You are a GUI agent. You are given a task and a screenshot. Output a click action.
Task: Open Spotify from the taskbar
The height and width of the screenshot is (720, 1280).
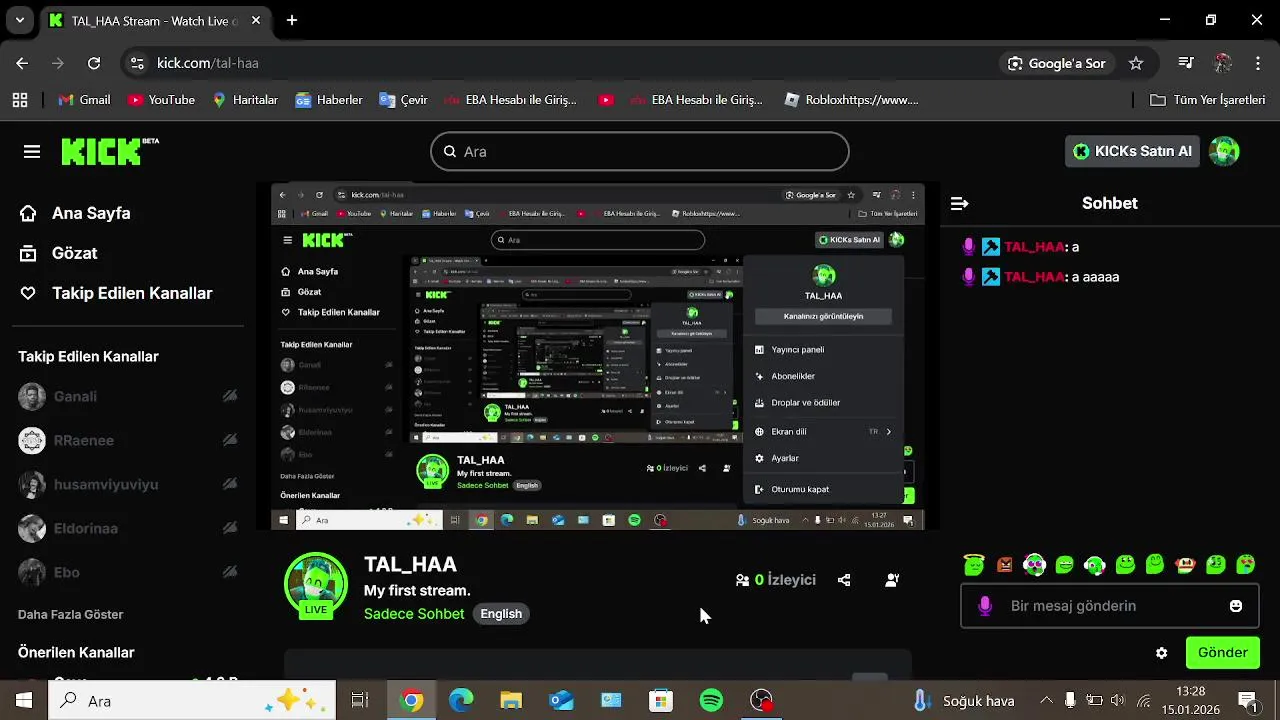click(x=711, y=700)
